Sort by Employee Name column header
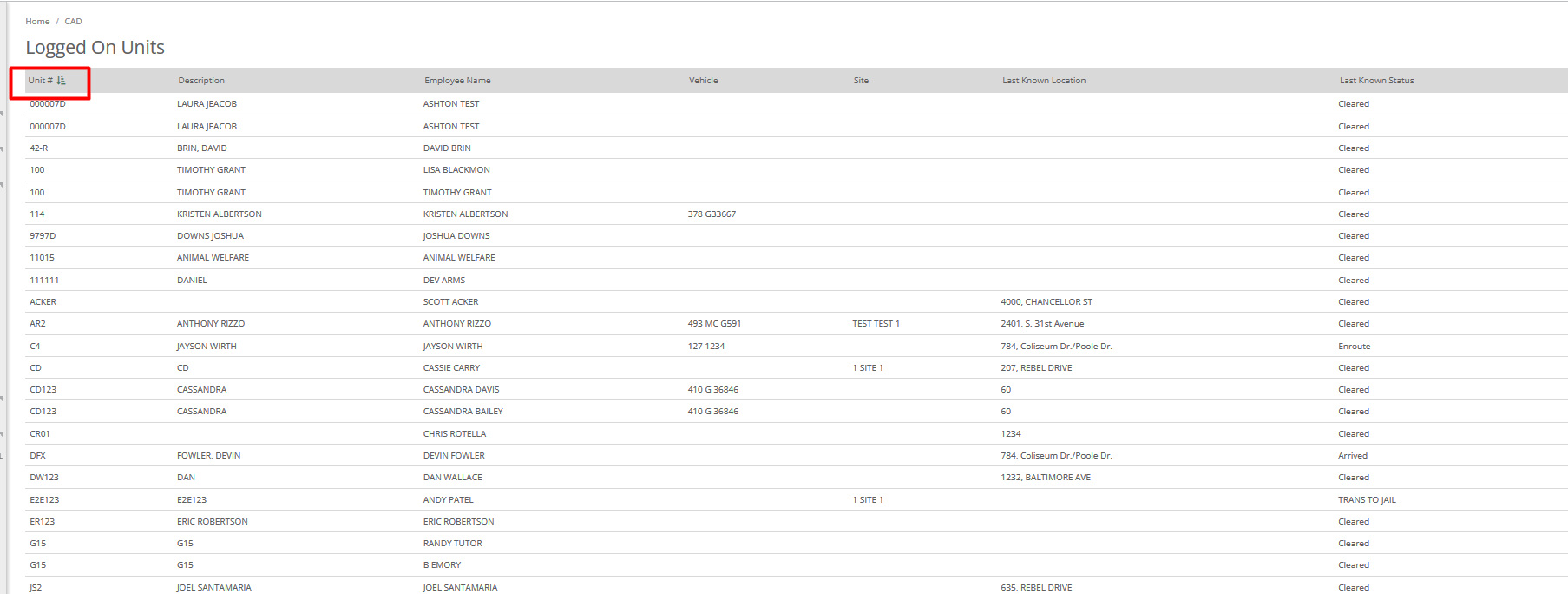The image size is (1568, 594). [x=457, y=80]
